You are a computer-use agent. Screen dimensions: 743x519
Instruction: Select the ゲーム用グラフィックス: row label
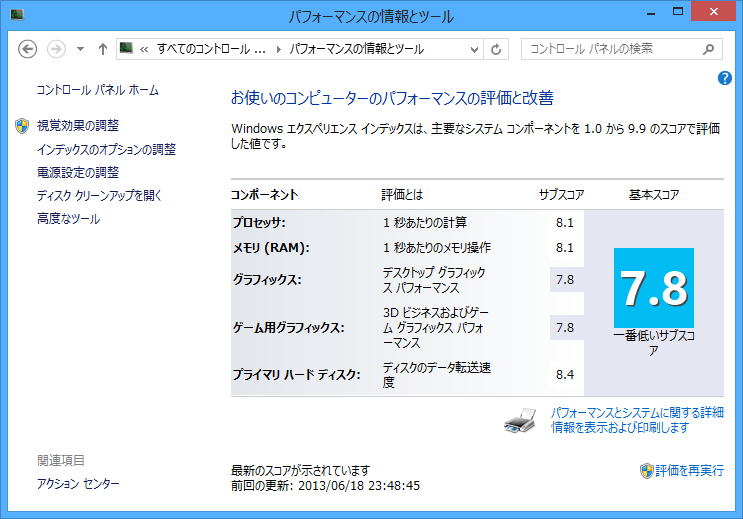point(289,328)
